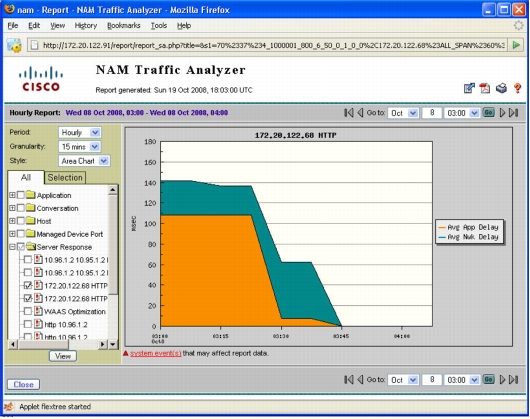Click the Host folder icon
530x419 pixels.
tap(31, 220)
